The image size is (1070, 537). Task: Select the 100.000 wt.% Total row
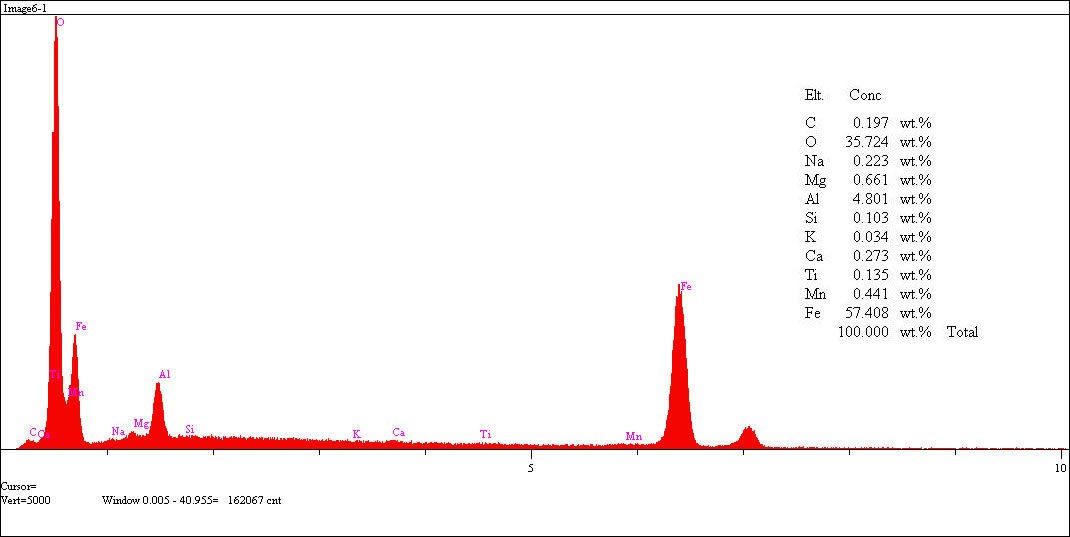[907, 332]
